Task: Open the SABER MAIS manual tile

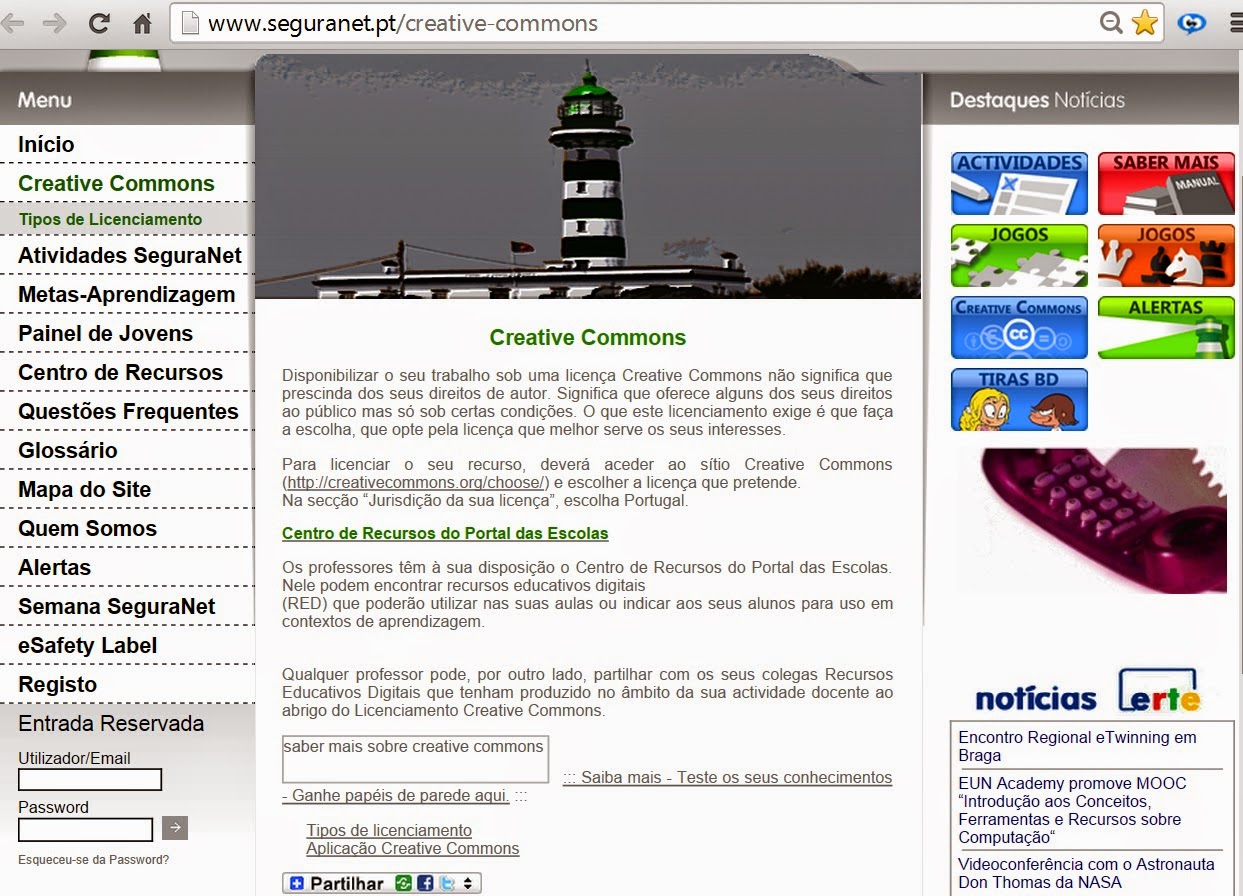Action: 1166,183
